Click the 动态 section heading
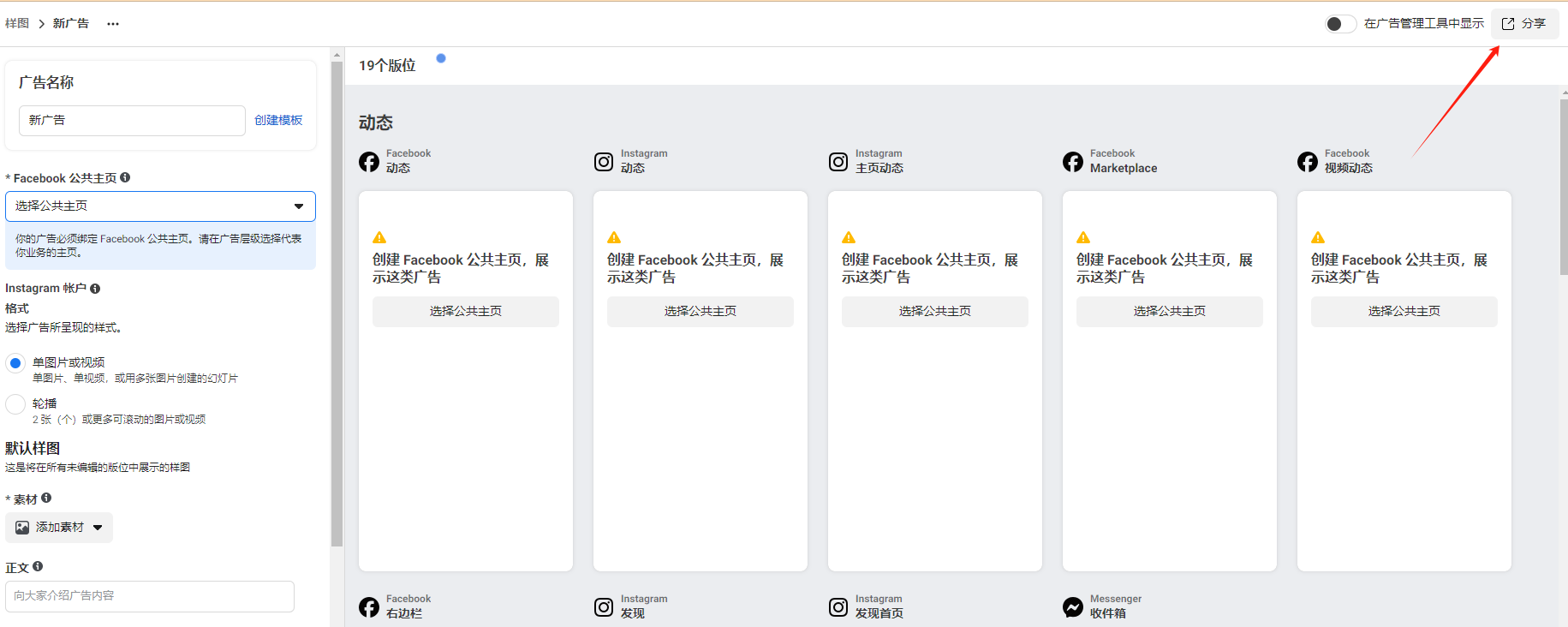The image size is (1568, 627). [376, 122]
